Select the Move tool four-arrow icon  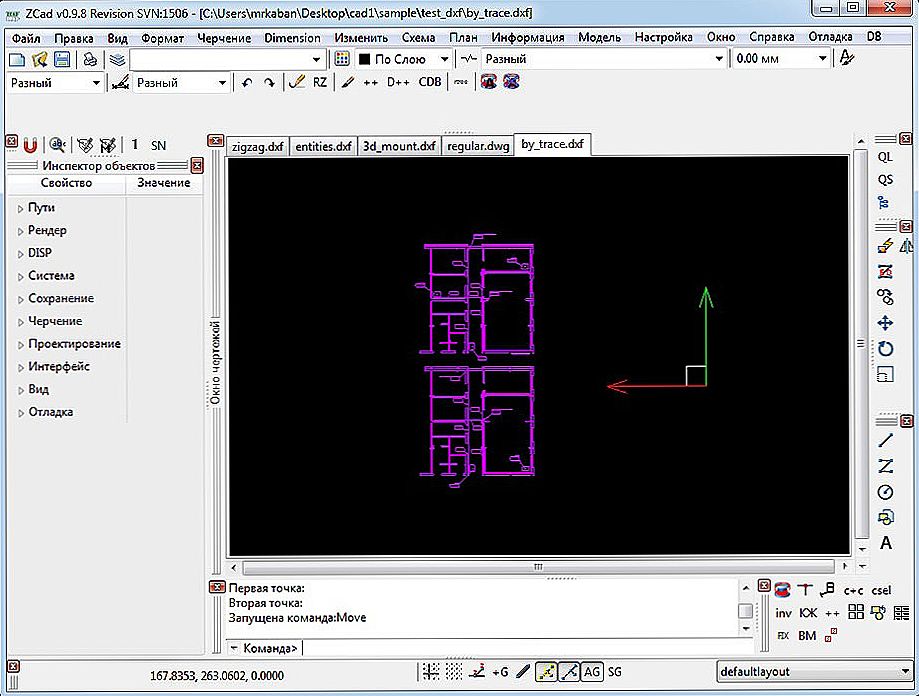885,323
